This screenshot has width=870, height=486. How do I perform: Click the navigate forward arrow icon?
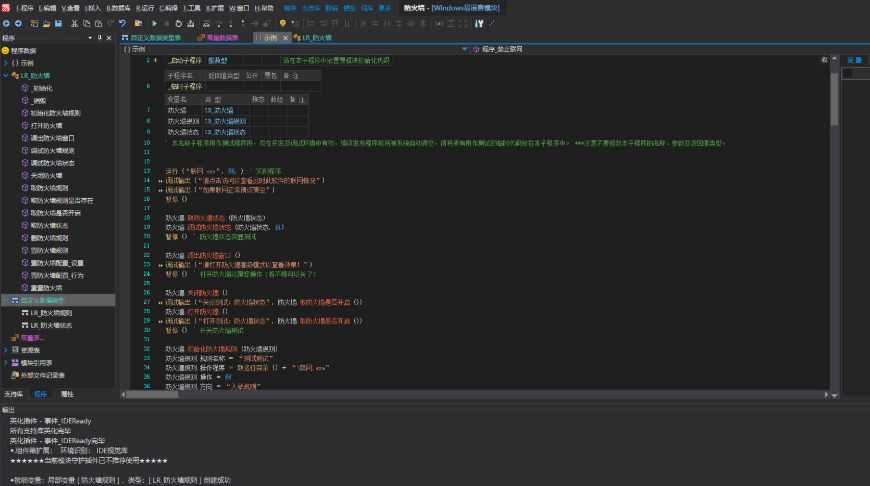[19, 23]
